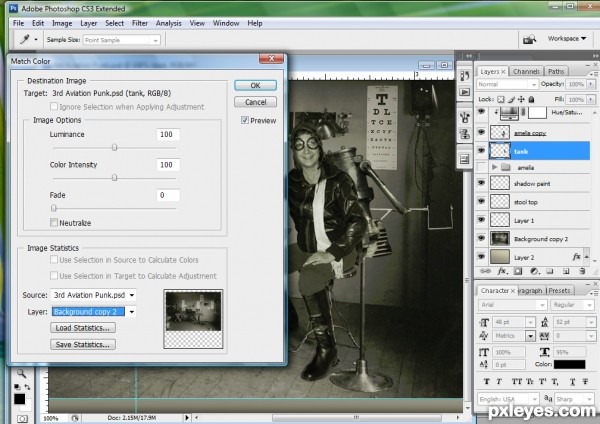Open the Source dropdown in Match Color
Image resolution: width=600 pixels, height=424 pixels.
(132, 295)
